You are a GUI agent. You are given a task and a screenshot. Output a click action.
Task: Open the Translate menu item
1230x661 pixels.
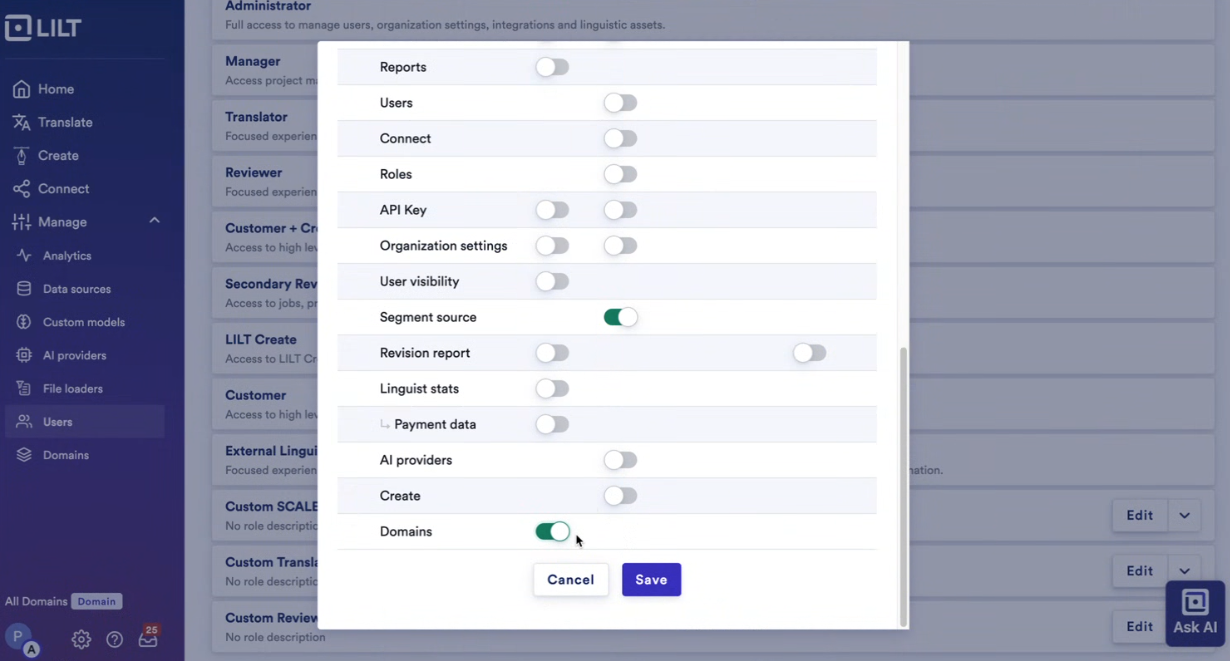pos(65,122)
